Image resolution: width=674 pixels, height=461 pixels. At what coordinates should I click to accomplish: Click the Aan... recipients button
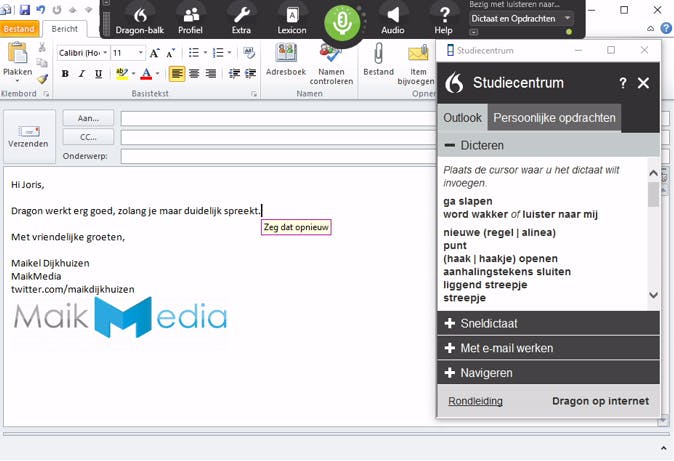[89, 118]
